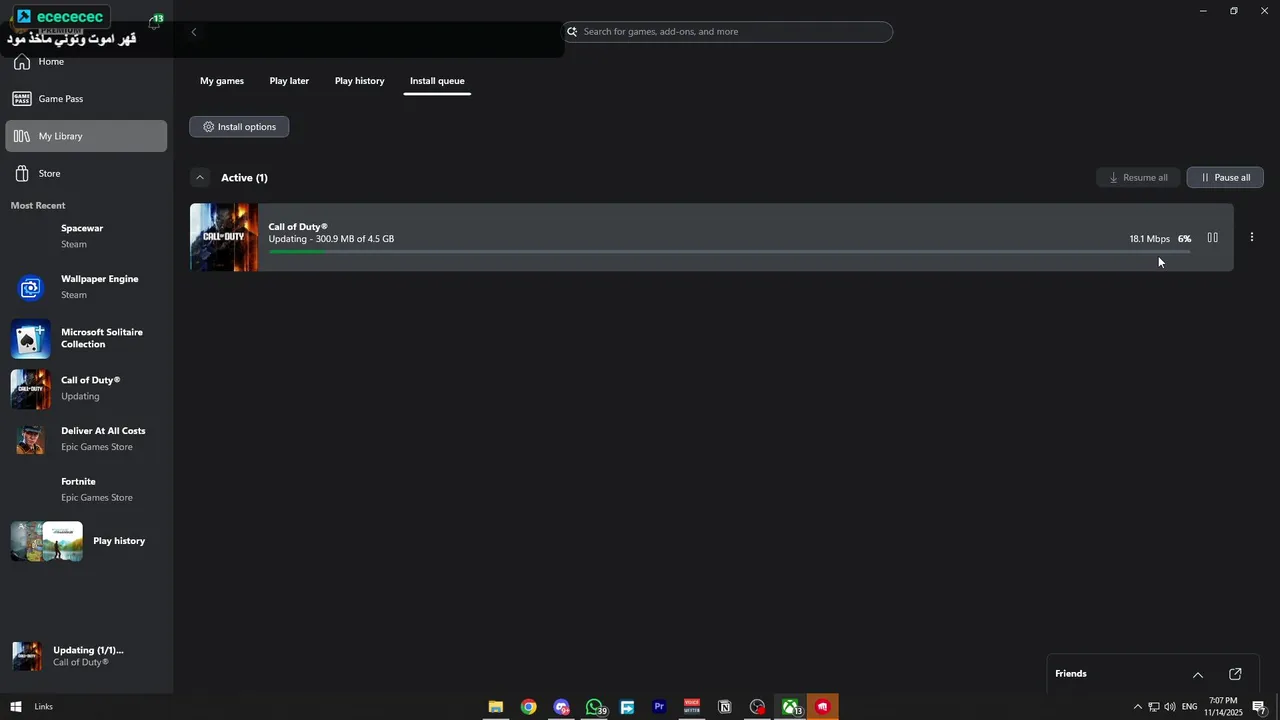Open Adobe Premiere Pro from taskbar
The width and height of the screenshot is (1280, 720).
659,707
